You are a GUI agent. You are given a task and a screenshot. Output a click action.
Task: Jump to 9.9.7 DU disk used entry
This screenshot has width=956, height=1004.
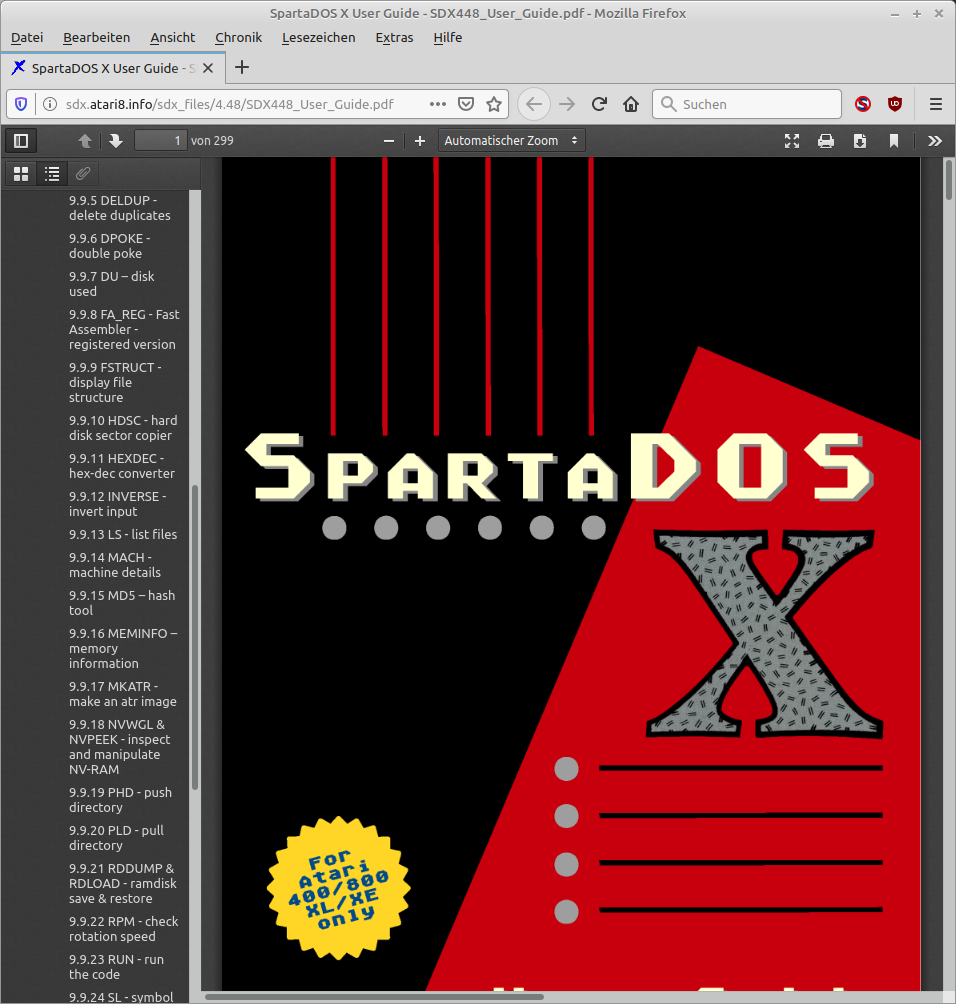[x=111, y=284]
